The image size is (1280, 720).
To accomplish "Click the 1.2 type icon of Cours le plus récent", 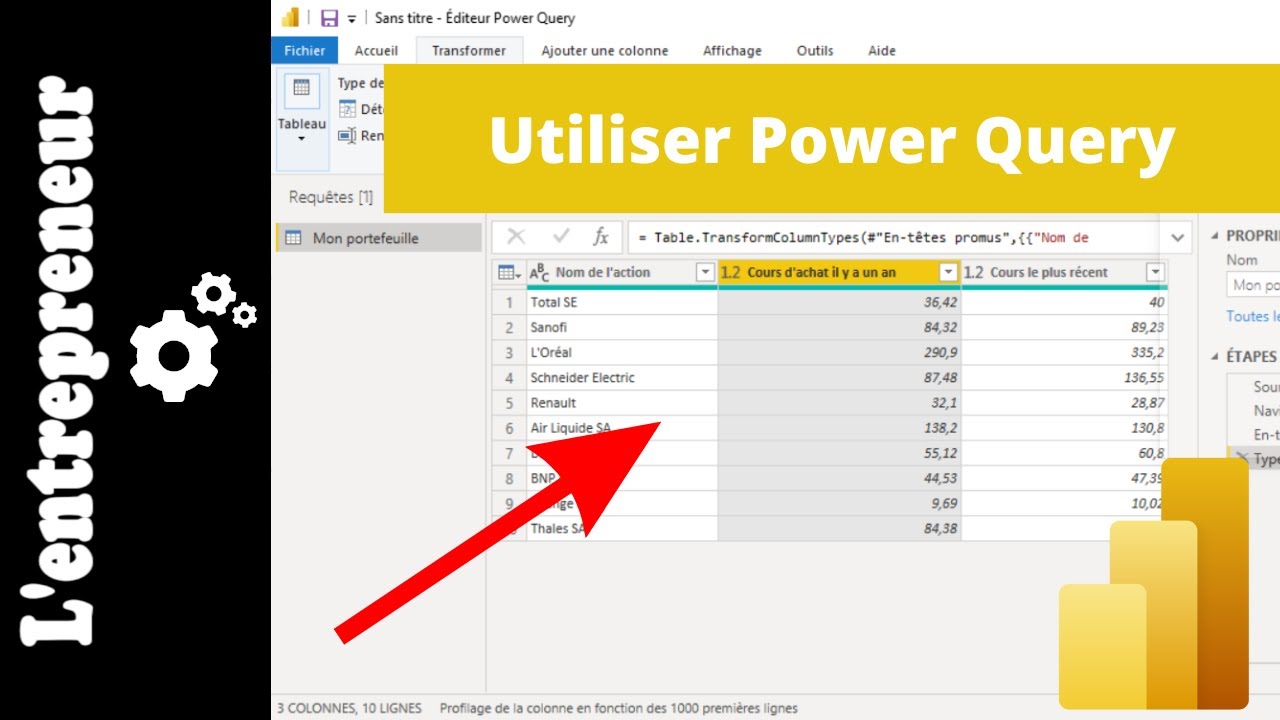I will (x=974, y=272).
